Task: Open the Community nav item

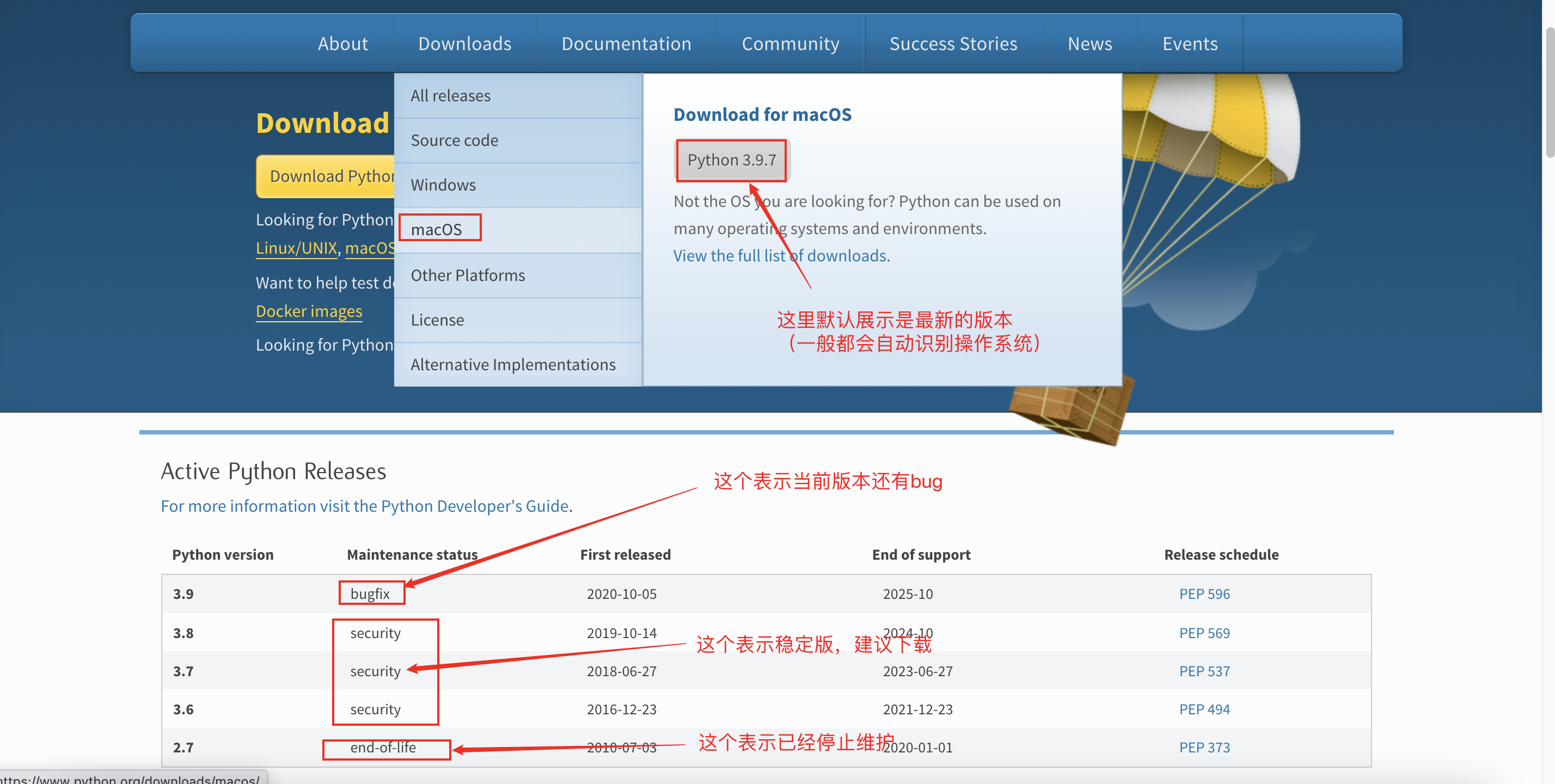Action: [x=790, y=44]
